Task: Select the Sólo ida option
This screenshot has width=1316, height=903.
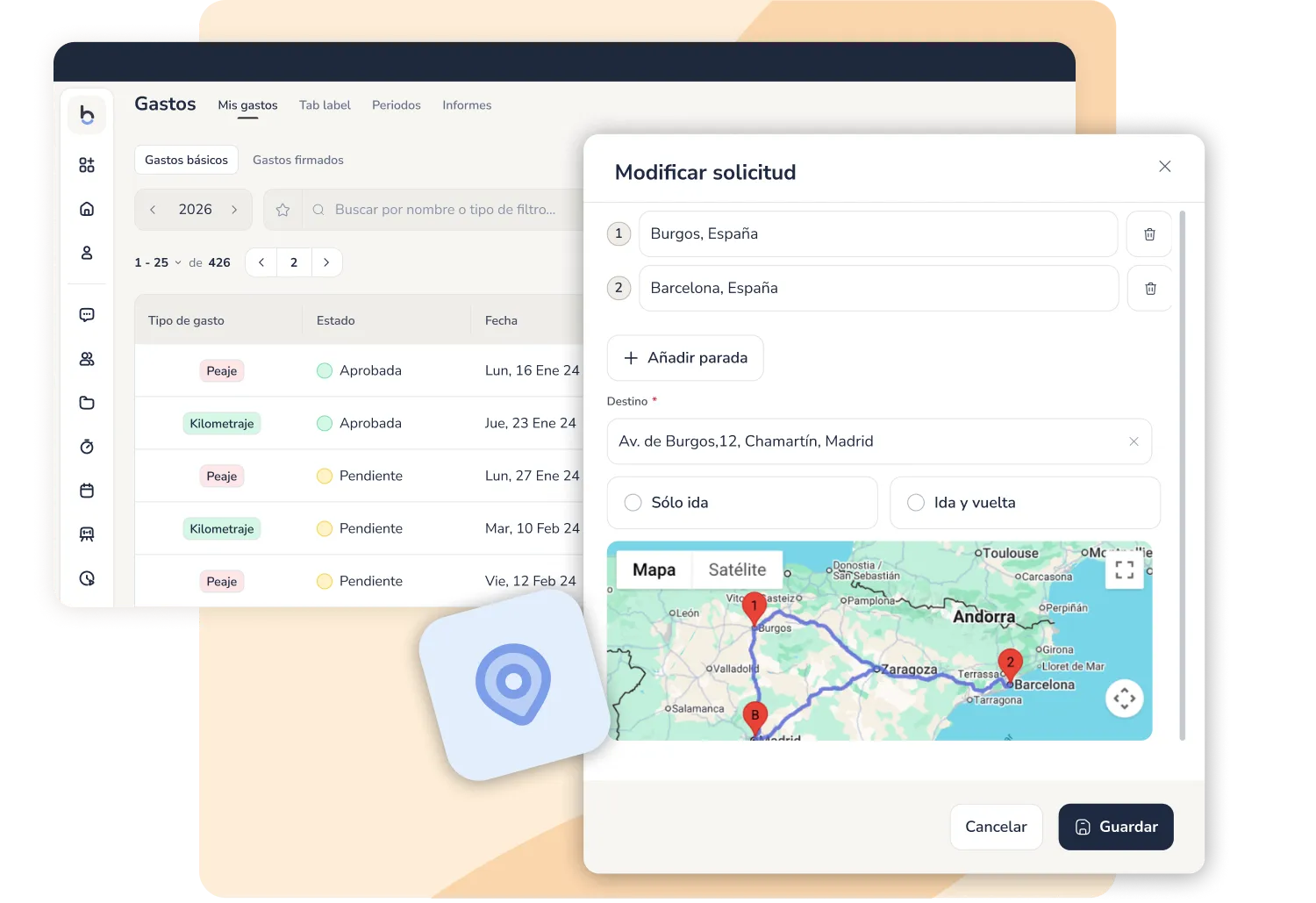Action: 742,503
